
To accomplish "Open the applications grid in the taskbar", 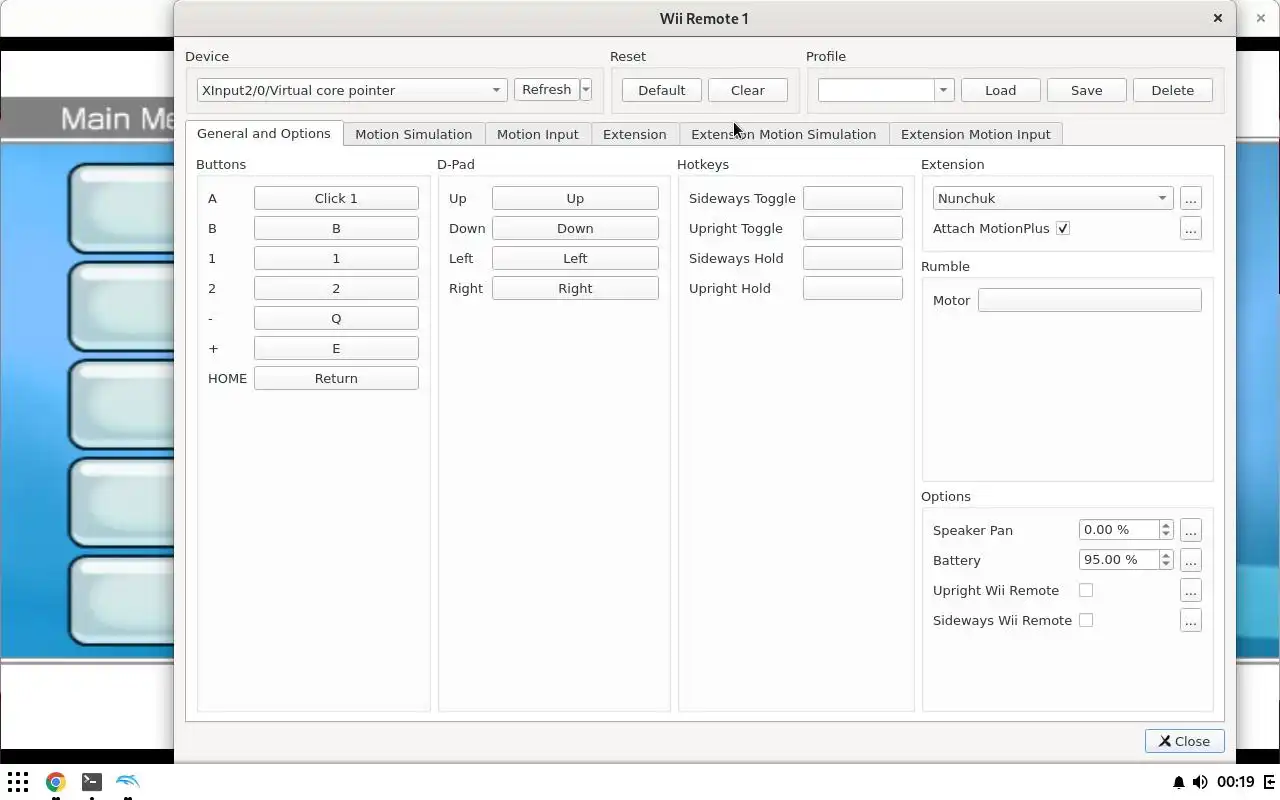I will click(x=18, y=782).
